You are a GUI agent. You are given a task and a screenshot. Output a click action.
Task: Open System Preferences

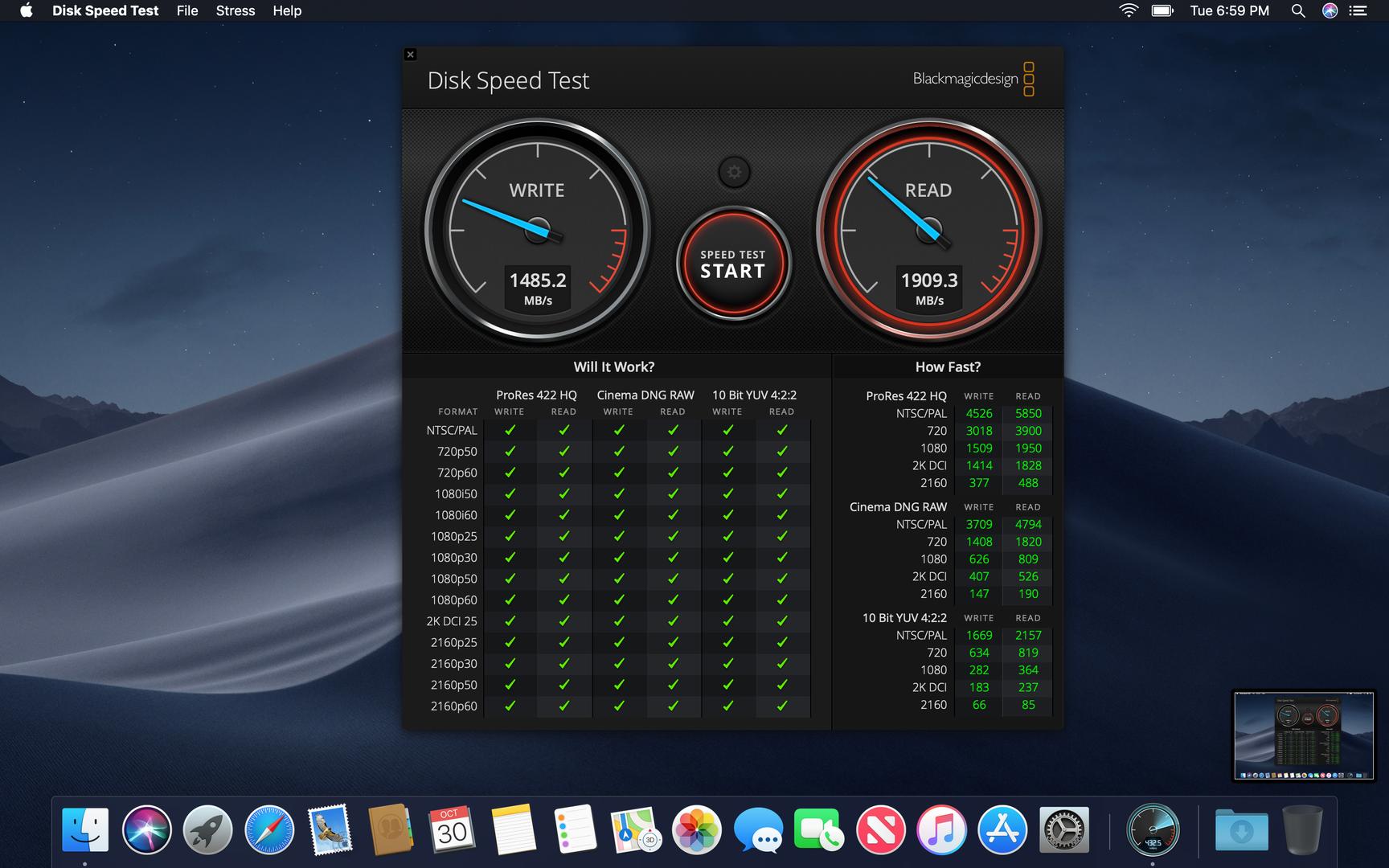point(1064,829)
